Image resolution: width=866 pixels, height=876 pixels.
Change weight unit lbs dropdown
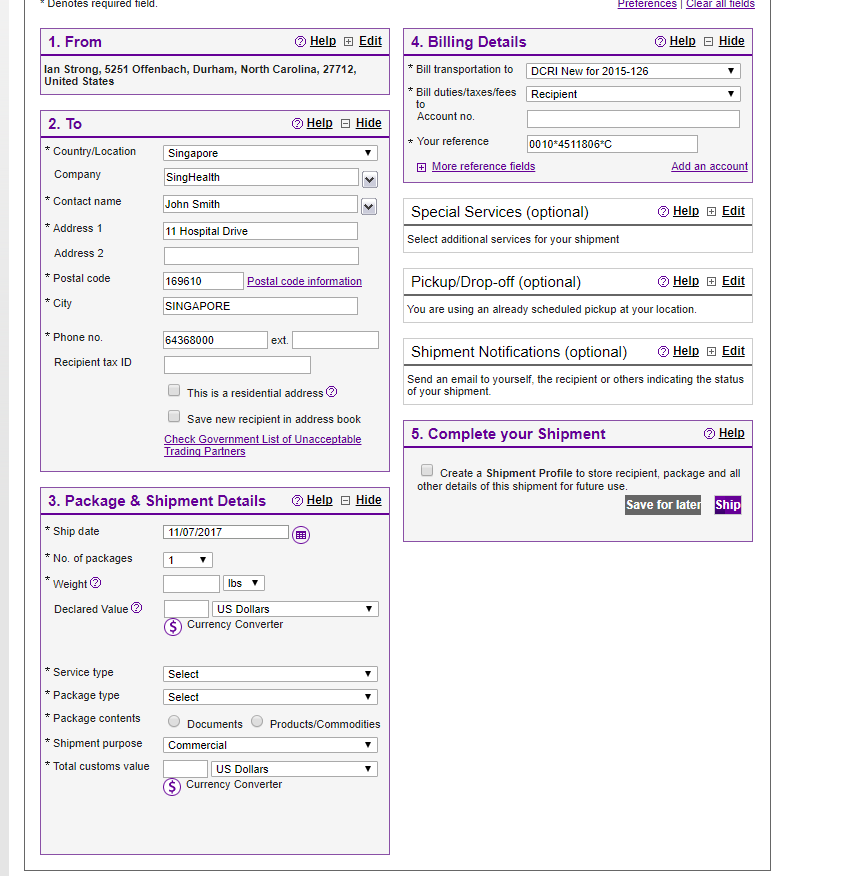coord(244,583)
